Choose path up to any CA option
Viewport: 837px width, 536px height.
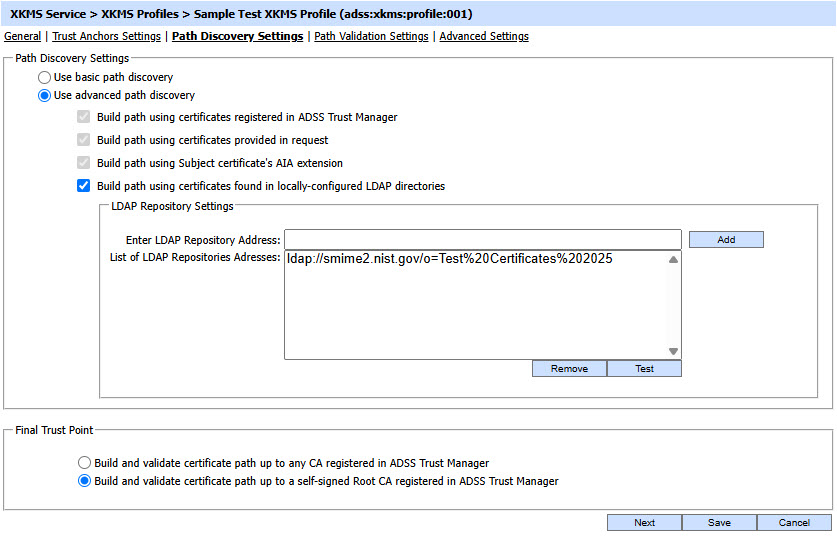click(x=85, y=463)
